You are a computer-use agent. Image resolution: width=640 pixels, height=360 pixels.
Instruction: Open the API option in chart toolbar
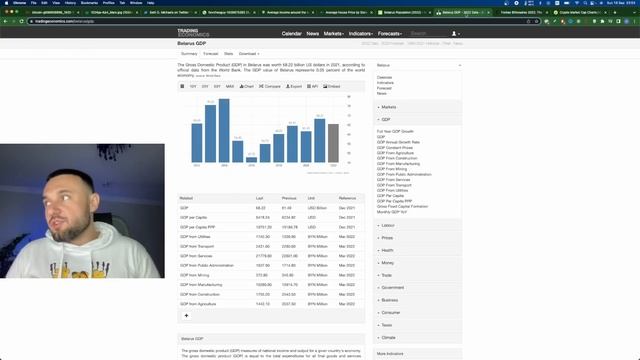(x=312, y=87)
